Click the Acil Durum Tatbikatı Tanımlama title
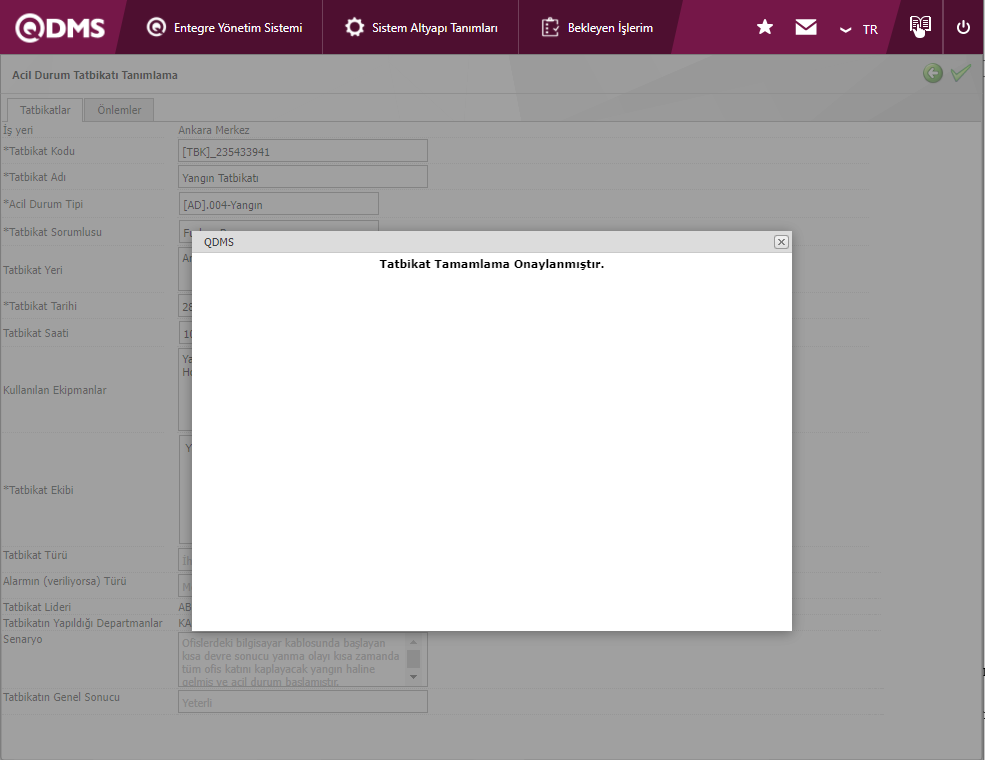This screenshot has width=985, height=760. click(95, 75)
